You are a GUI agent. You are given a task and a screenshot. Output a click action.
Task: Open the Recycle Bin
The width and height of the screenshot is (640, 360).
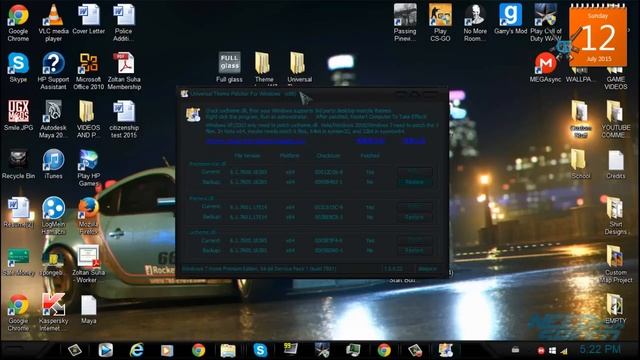tap(18, 164)
